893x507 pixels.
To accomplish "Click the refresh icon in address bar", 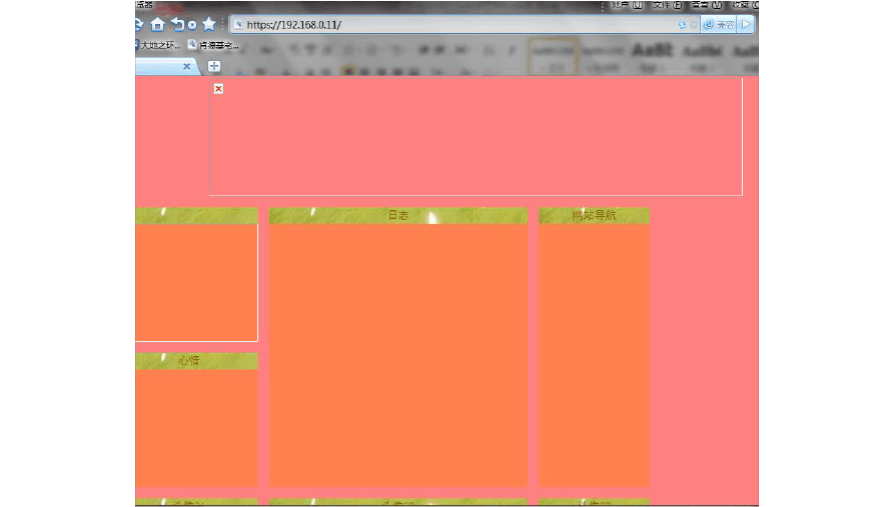I will point(682,24).
